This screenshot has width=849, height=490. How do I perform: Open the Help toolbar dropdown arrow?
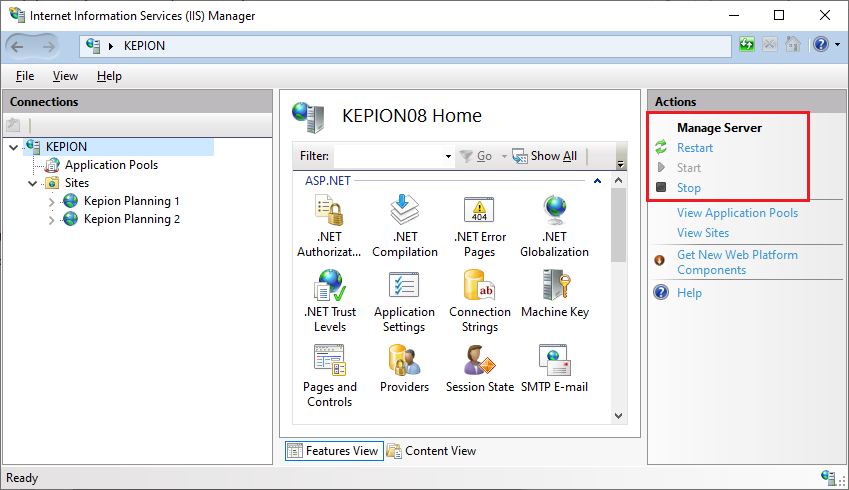(837, 44)
